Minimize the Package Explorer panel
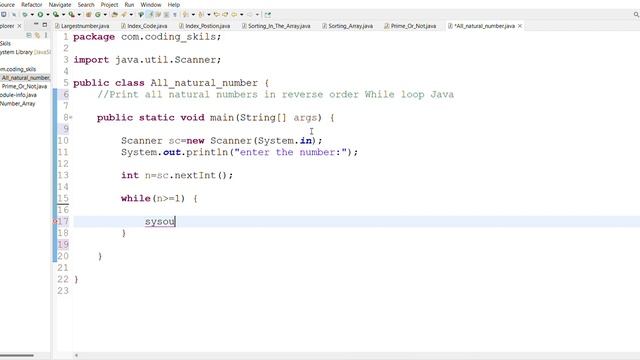The height and width of the screenshot is (360, 640). pos(36,25)
